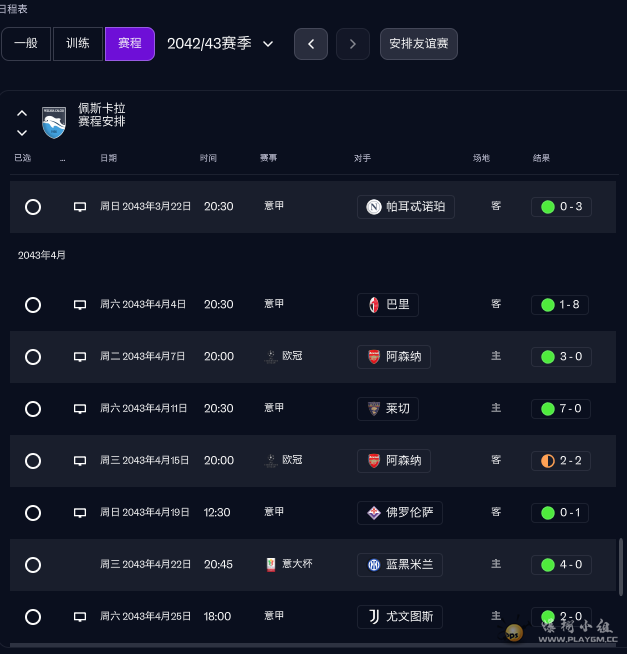The width and height of the screenshot is (627, 654).
Task: Click the down chevron beside 佩斯卡拉
Action: (22, 132)
